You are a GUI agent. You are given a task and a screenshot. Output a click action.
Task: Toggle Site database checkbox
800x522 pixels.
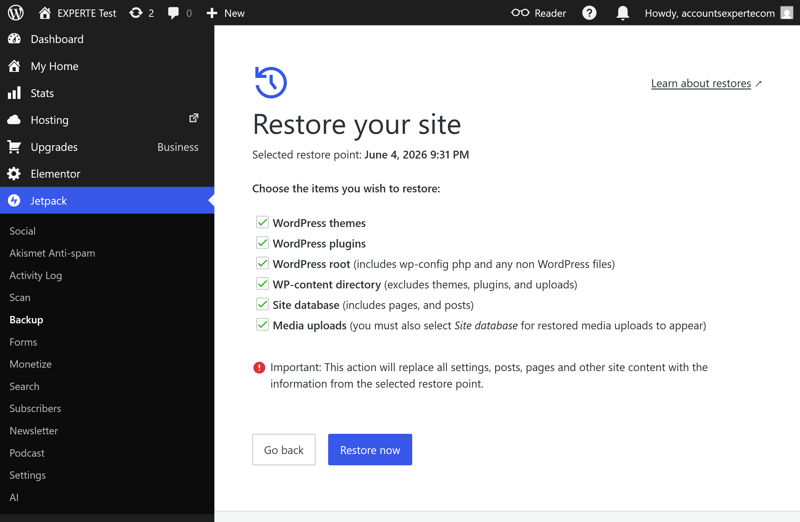(x=262, y=305)
